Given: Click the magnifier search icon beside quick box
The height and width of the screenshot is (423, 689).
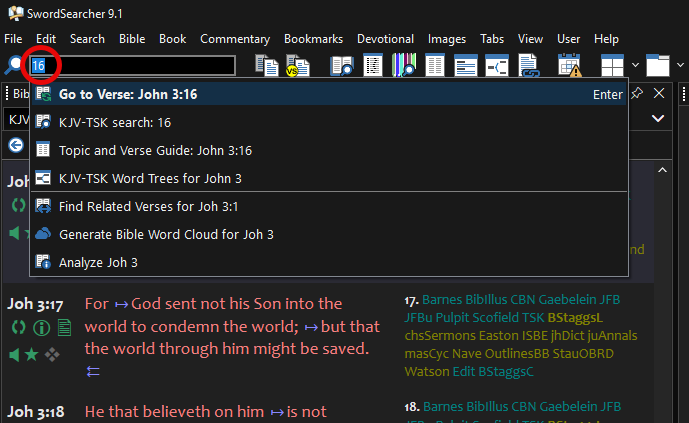Looking at the screenshot, I should 14,65.
